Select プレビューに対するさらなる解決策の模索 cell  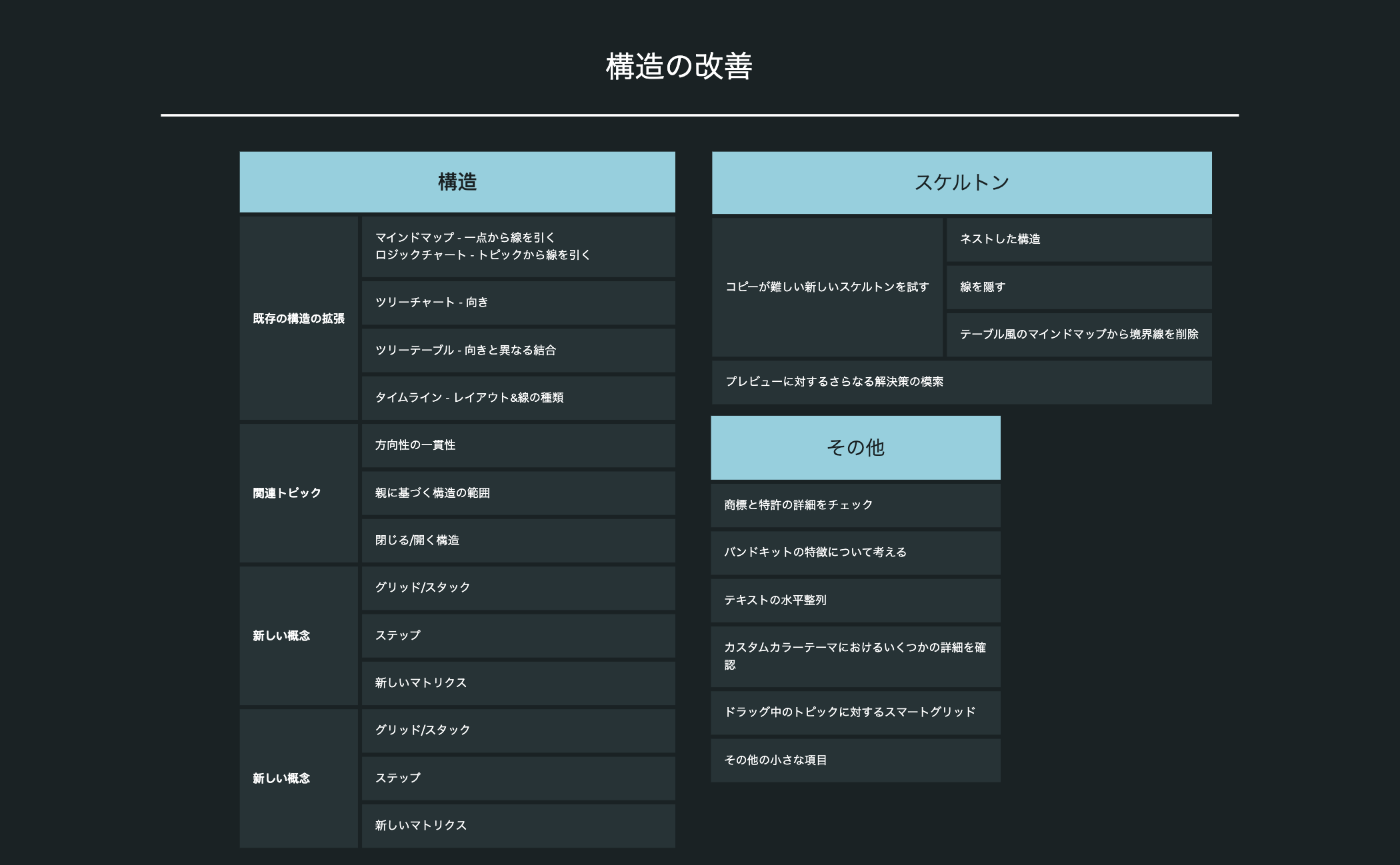tap(961, 382)
